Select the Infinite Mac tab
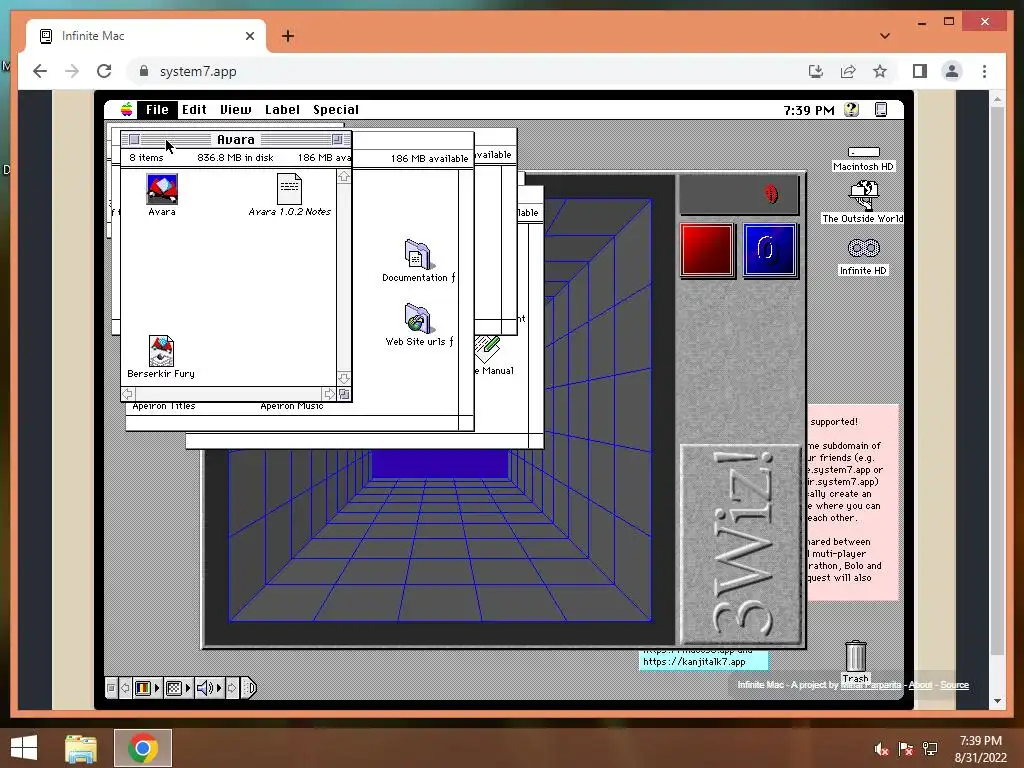This screenshot has height=768, width=1024. coord(146,36)
